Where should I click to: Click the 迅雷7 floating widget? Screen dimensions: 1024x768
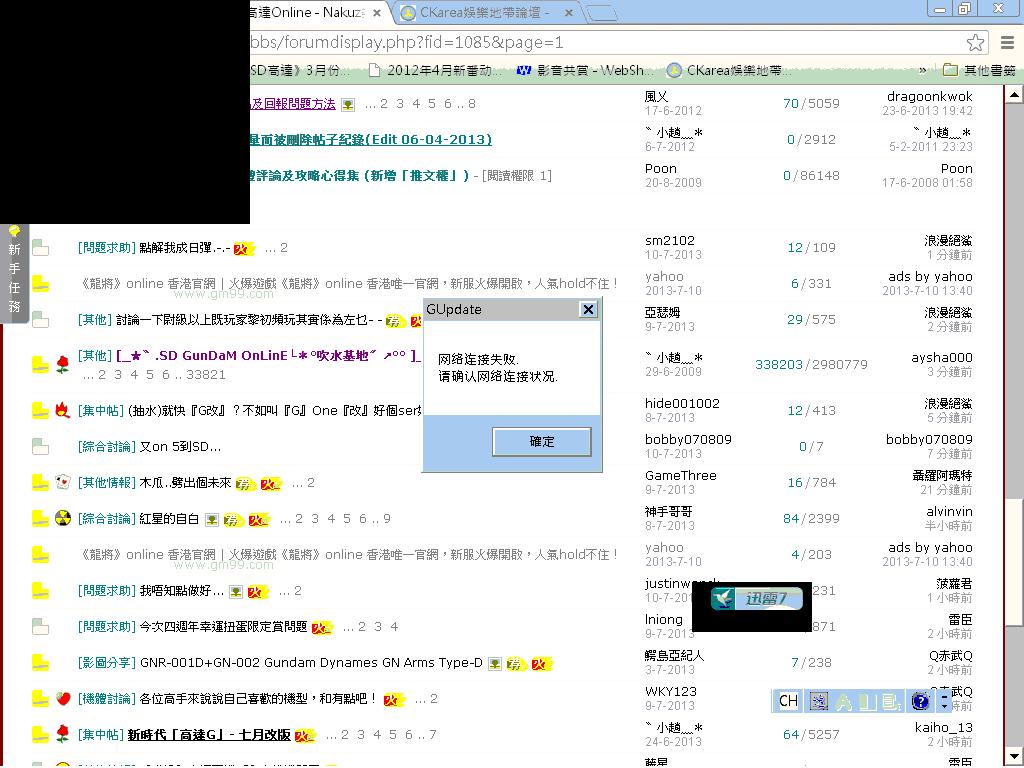[752, 599]
